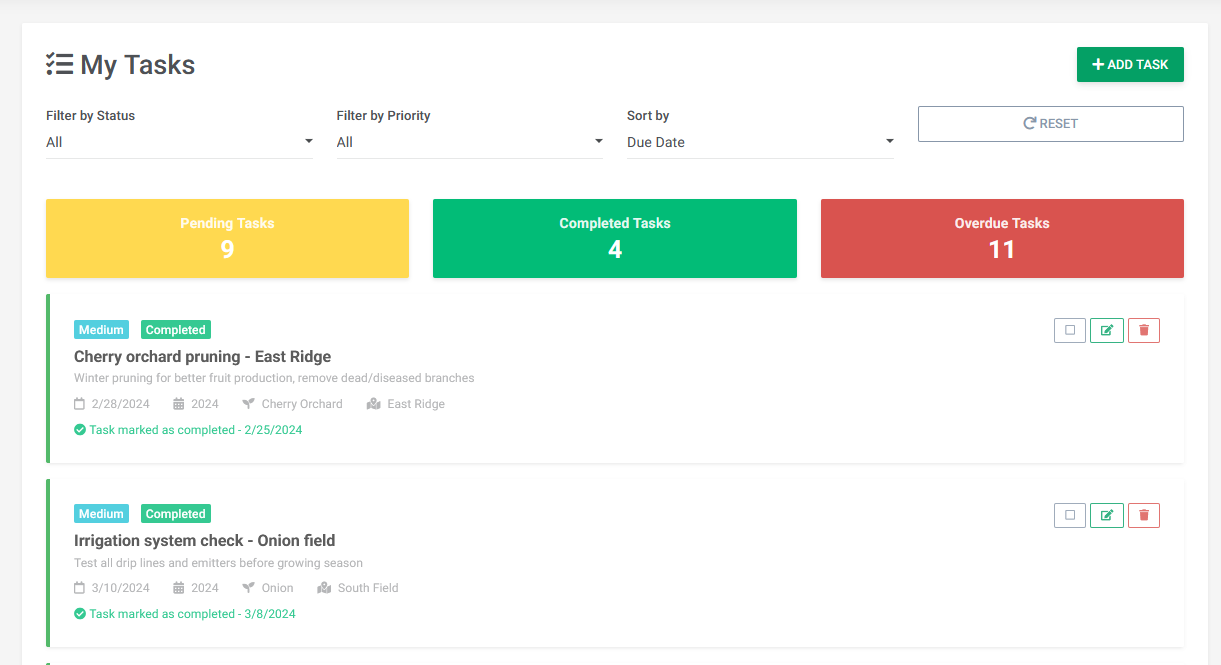The height and width of the screenshot is (665, 1221).
Task: Click the map icon beside South Field
Action: point(324,588)
